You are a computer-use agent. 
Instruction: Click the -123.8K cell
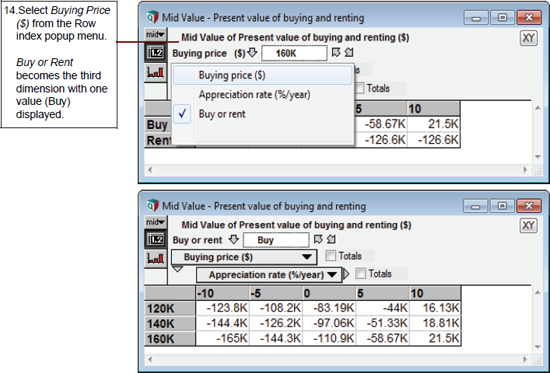coord(222,308)
